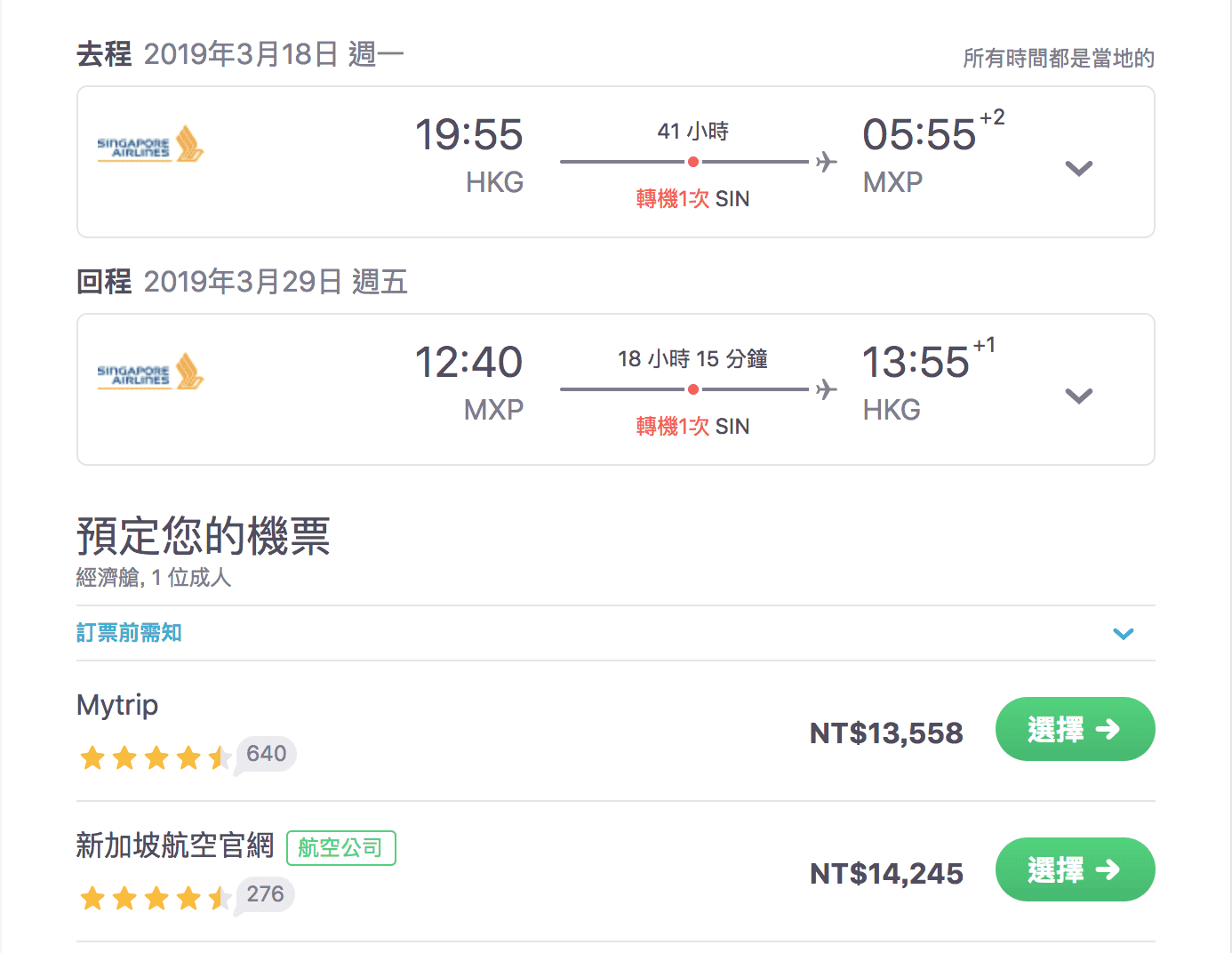Viewport: 1232px width, 953px height.
Task: Click the arrow icon inside Mytrip's 選擇 button
Action: pos(1109,729)
